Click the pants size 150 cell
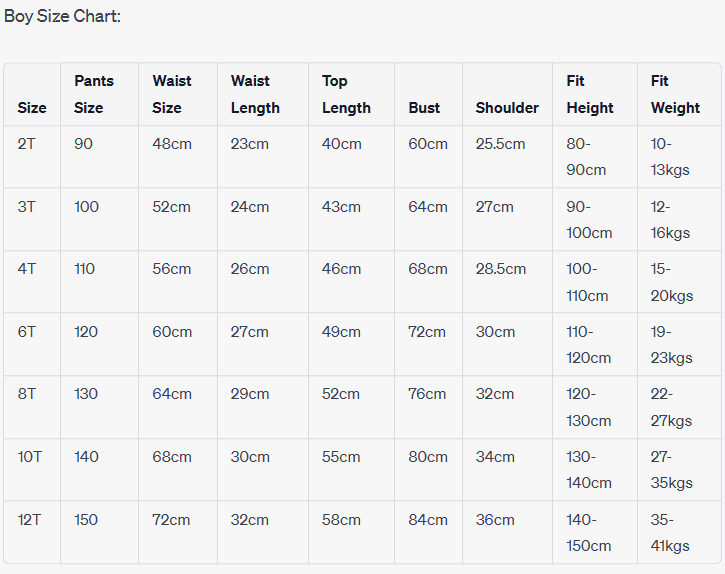The height and width of the screenshot is (574, 725). (87, 520)
